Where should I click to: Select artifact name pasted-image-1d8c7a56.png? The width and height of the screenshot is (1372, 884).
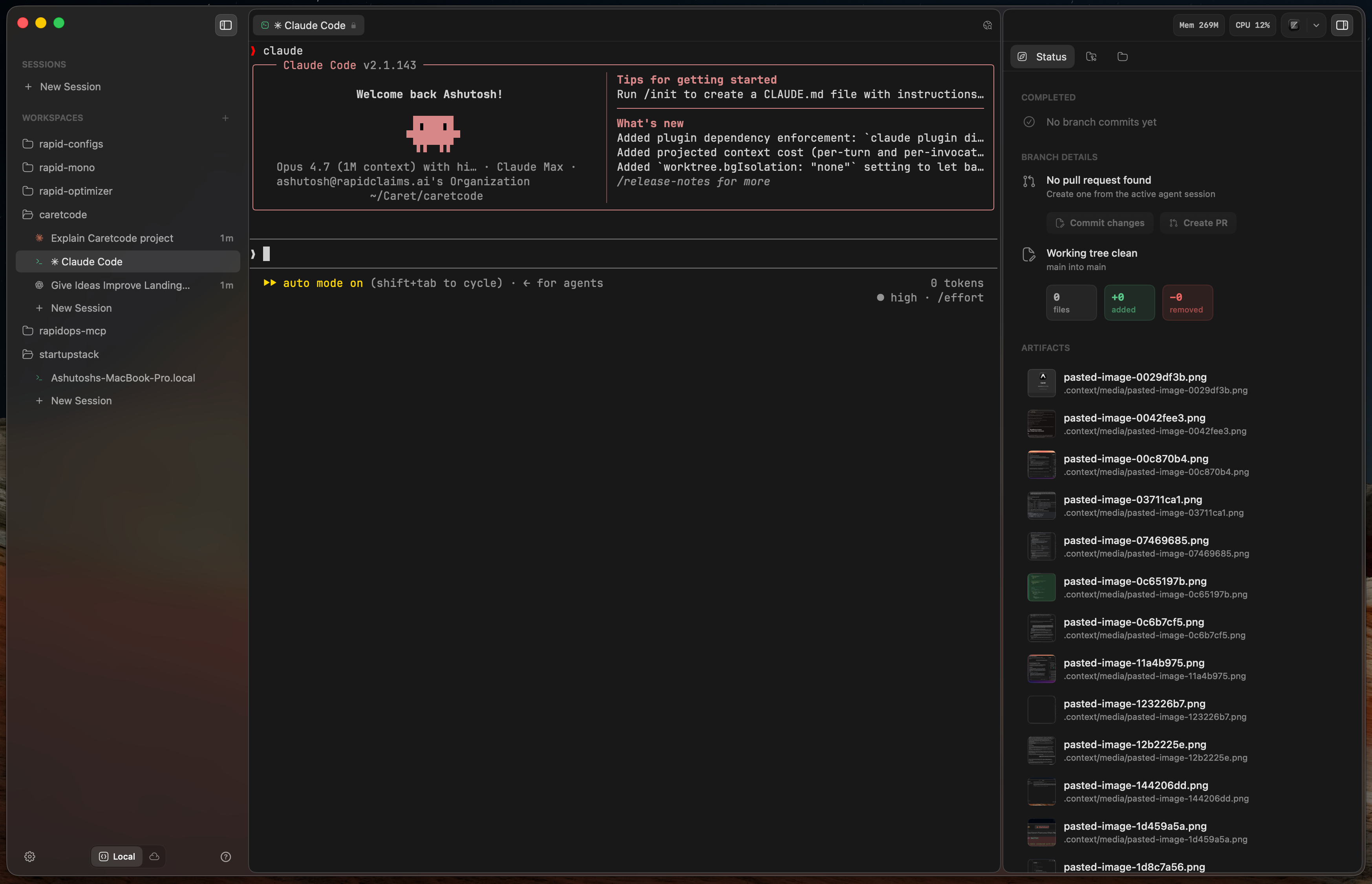1134,867
